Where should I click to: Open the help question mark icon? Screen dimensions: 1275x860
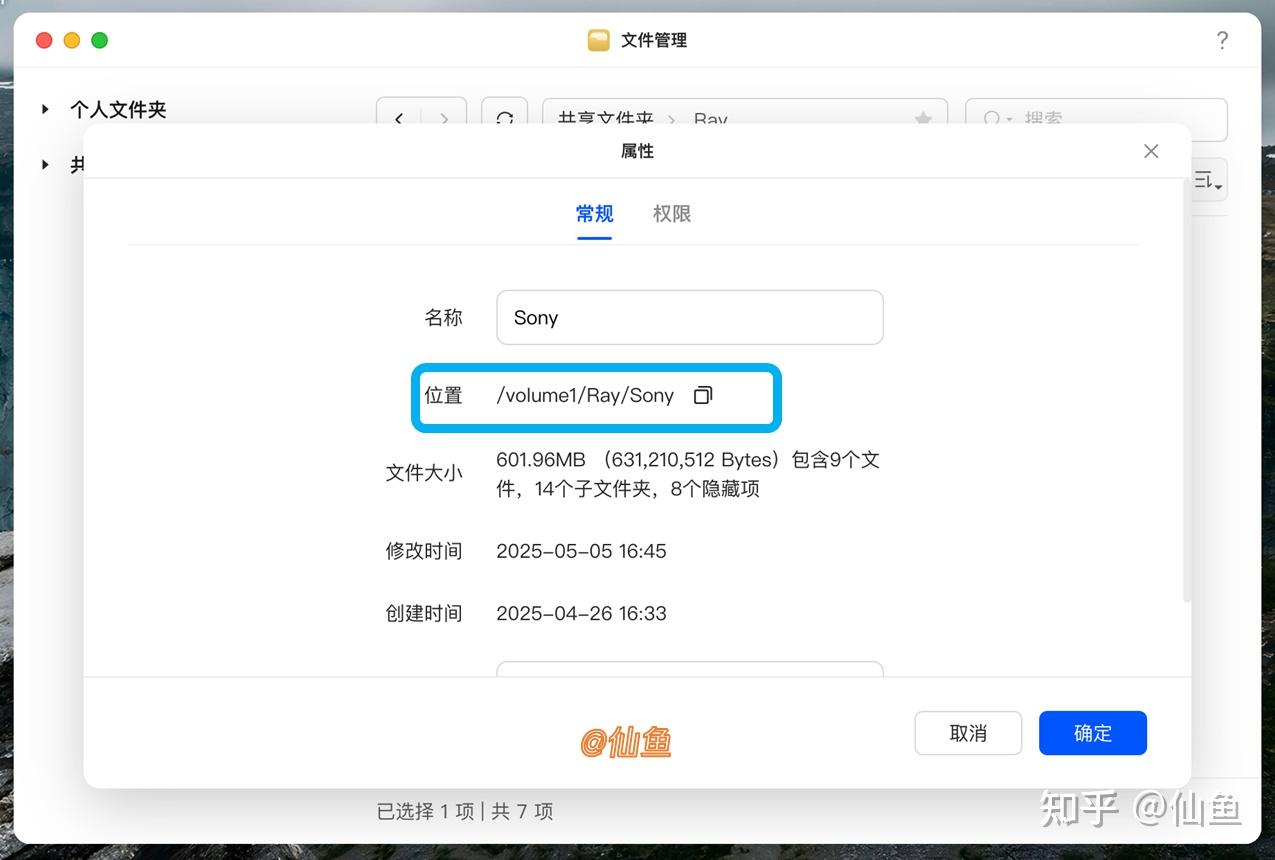(x=1222, y=40)
